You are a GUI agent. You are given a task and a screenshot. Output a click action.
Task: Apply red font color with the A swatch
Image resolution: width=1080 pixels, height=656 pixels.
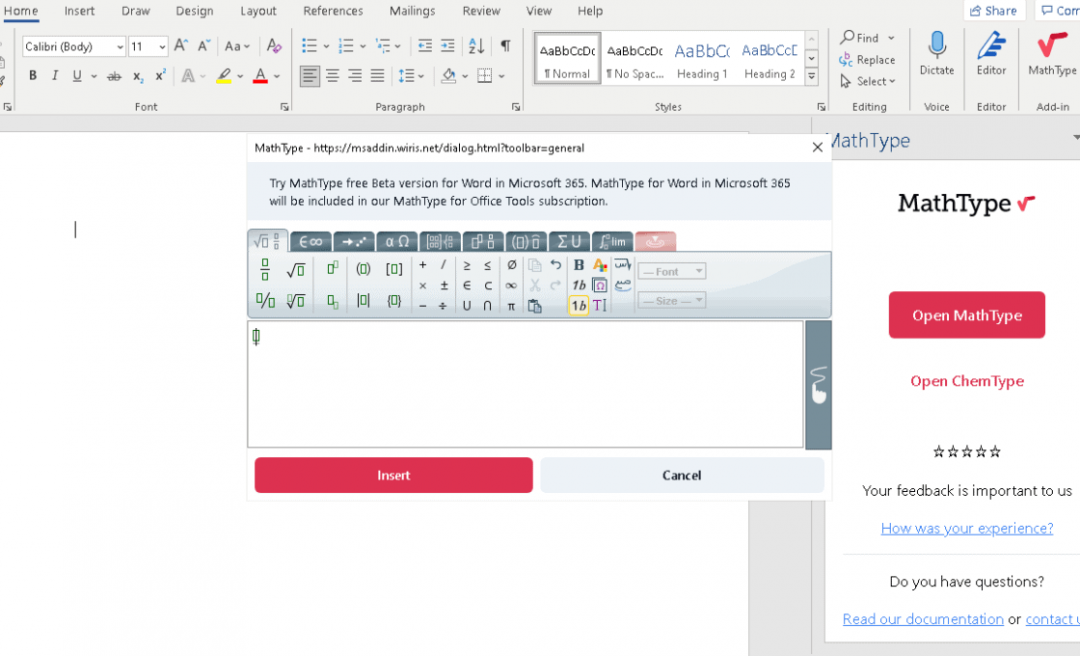pos(258,75)
